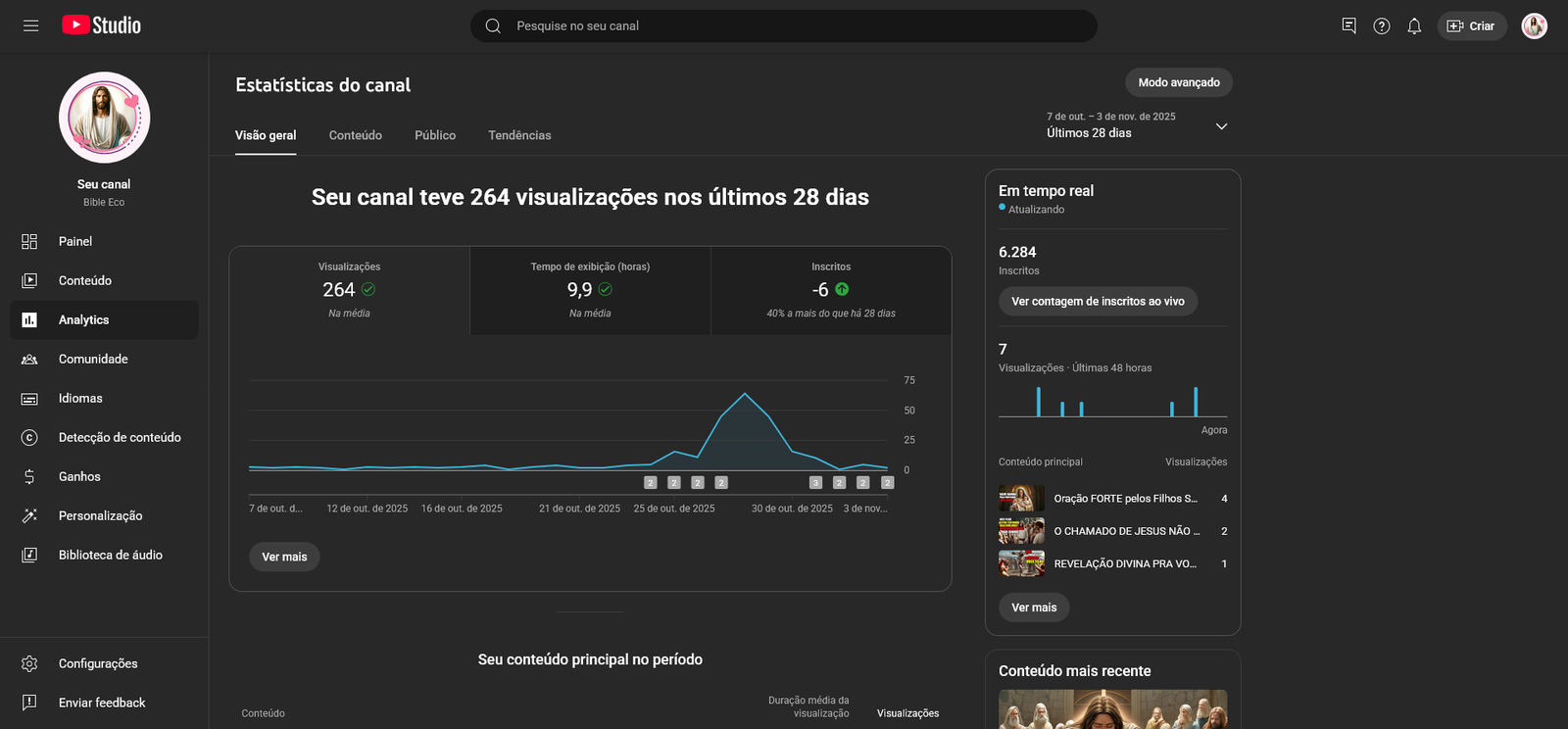Click the YouTube Studio logo
1568x729 pixels.
pos(102,25)
